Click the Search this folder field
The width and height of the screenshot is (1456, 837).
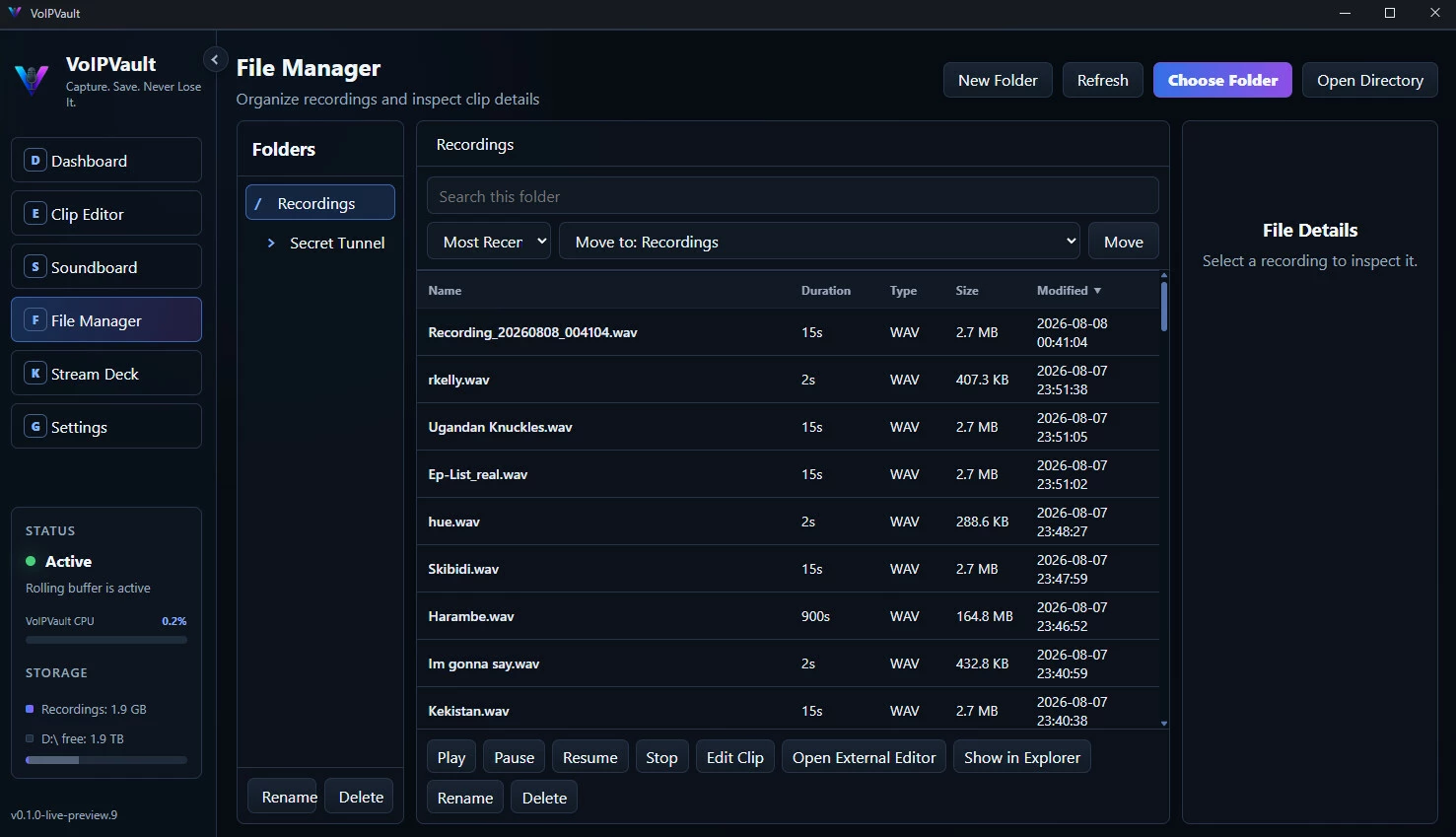(x=793, y=196)
